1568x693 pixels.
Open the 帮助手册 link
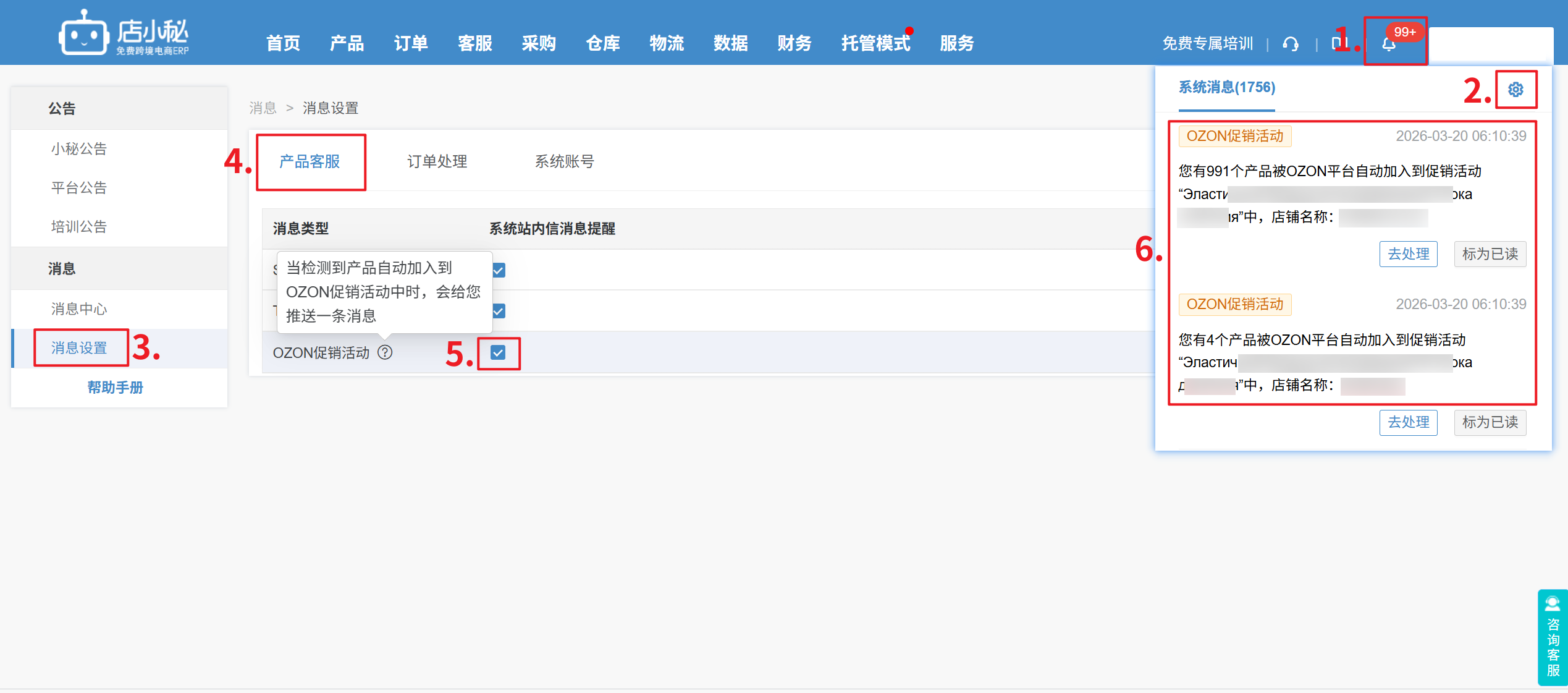coord(115,387)
